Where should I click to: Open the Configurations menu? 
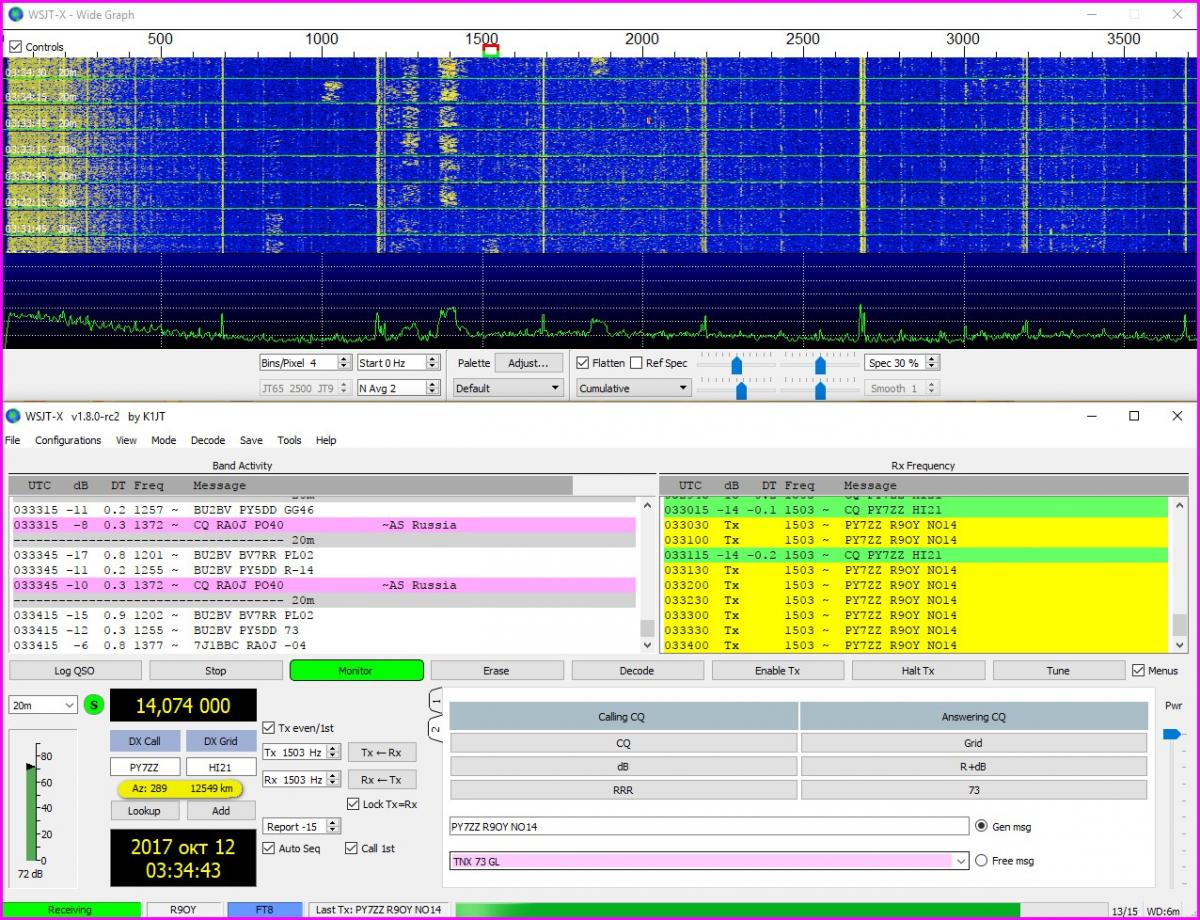pos(68,440)
